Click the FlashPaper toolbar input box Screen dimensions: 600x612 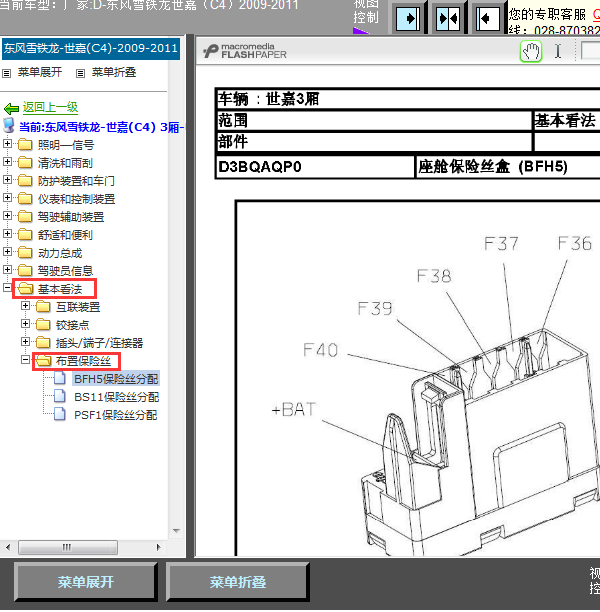[590, 51]
